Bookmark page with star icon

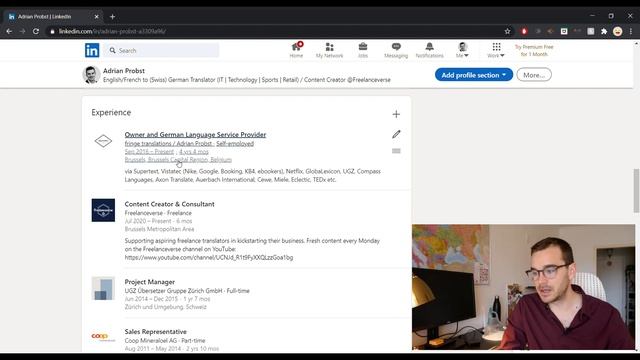507,31
